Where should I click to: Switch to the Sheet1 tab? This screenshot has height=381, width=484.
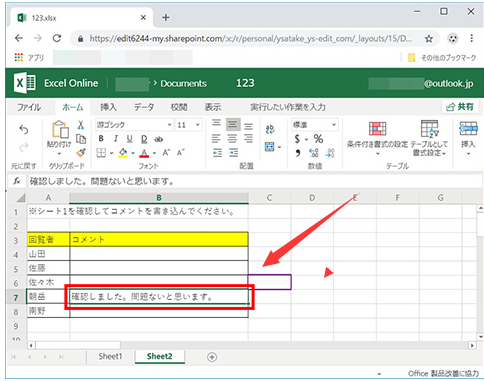click(110, 356)
